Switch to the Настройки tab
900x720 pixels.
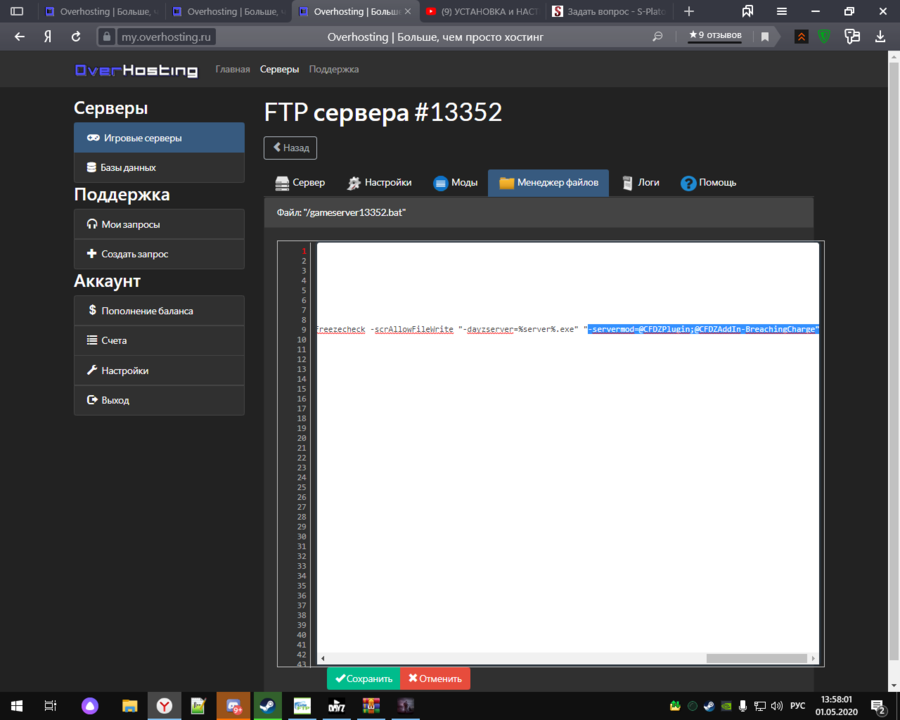(x=379, y=183)
